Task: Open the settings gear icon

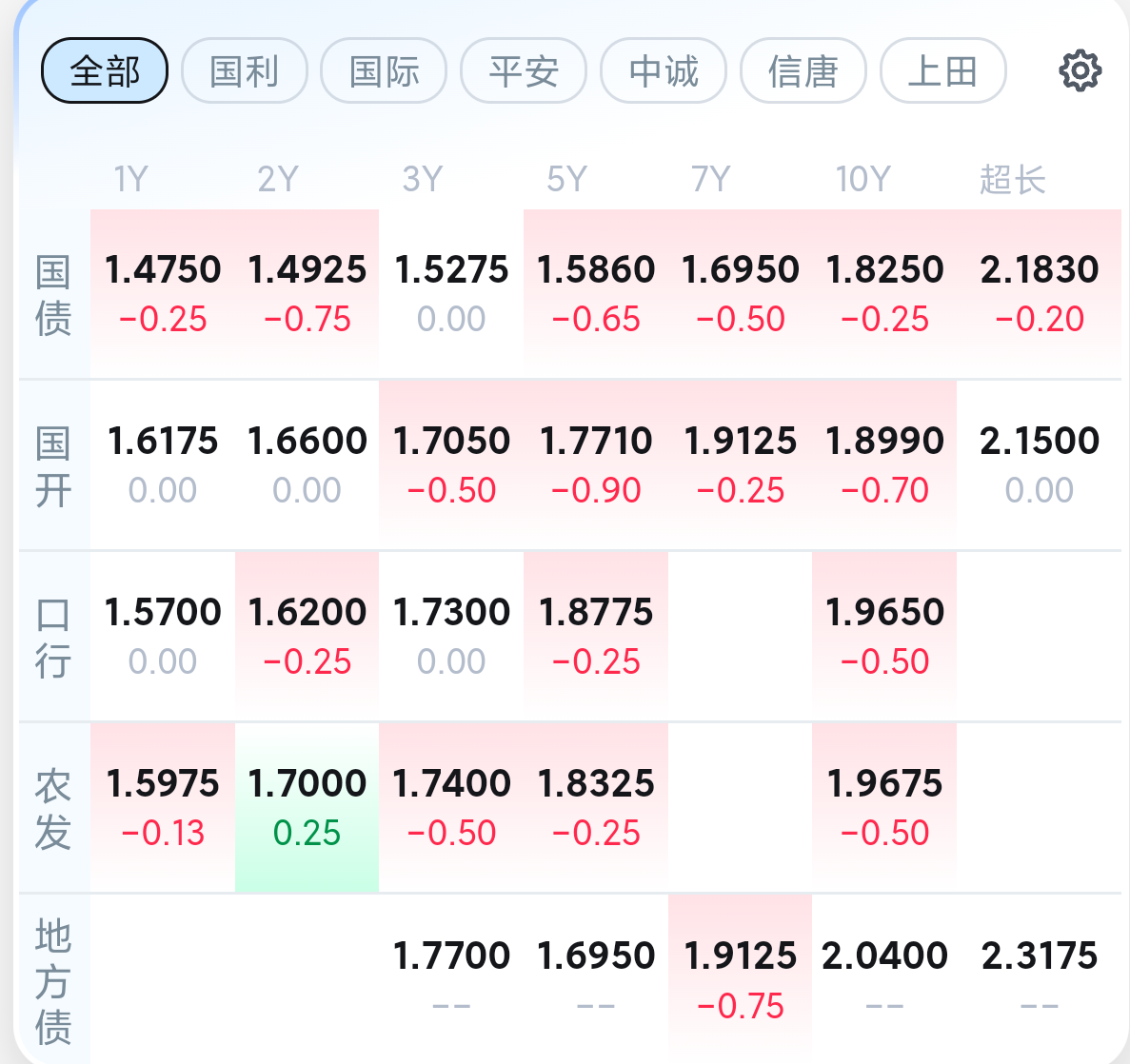Action: coord(1080,70)
